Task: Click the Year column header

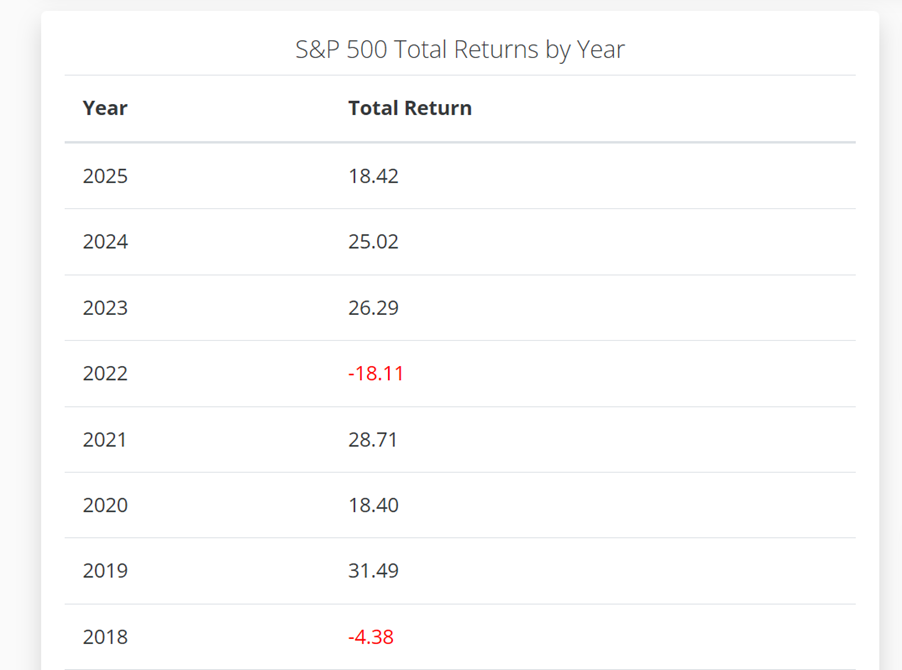Action: (x=105, y=108)
